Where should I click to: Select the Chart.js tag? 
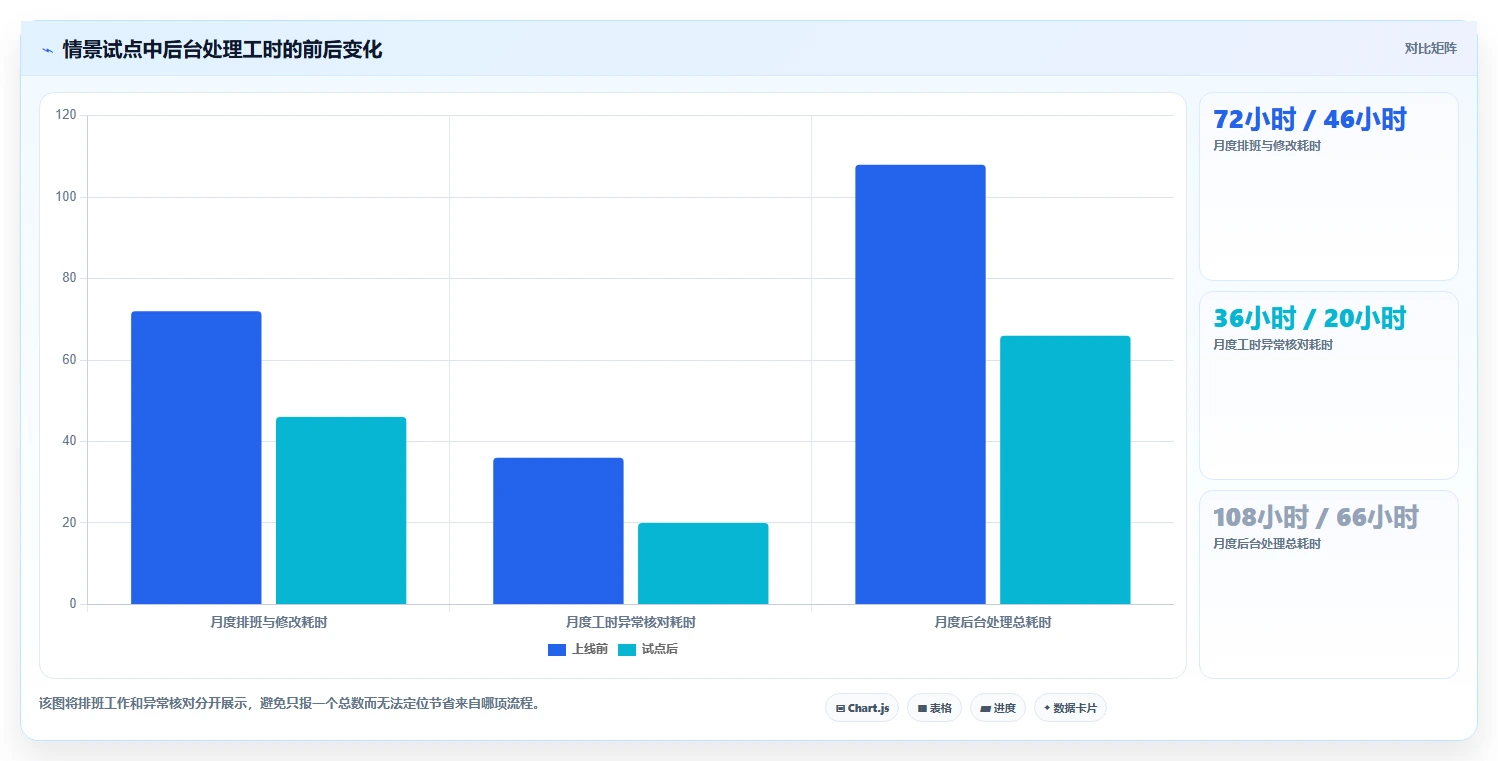(x=862, y=708)
